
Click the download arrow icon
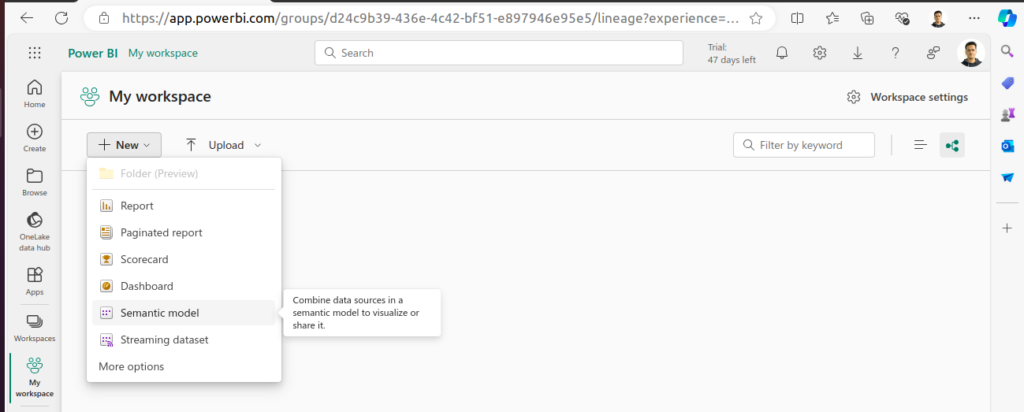(858, 53)
